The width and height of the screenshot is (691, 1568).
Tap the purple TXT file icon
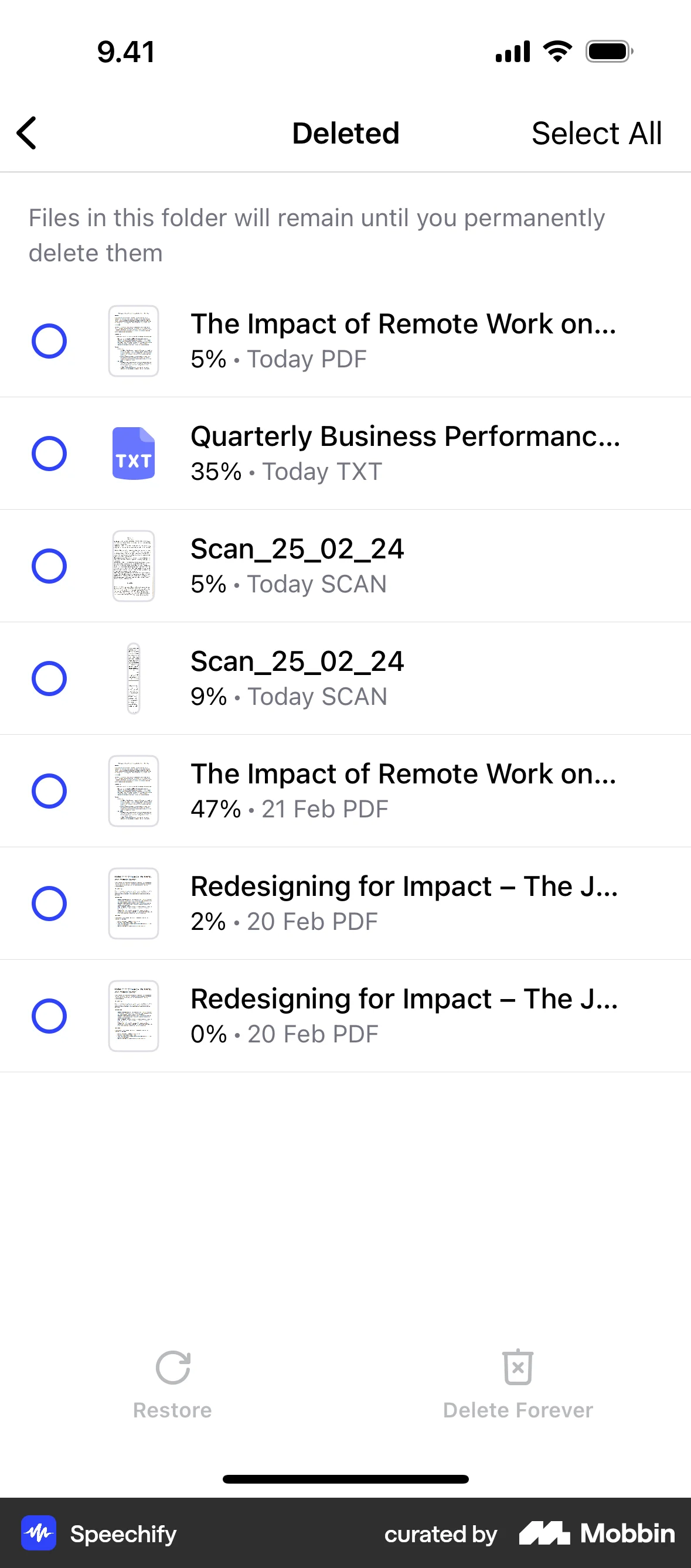[x=133, y=454]
